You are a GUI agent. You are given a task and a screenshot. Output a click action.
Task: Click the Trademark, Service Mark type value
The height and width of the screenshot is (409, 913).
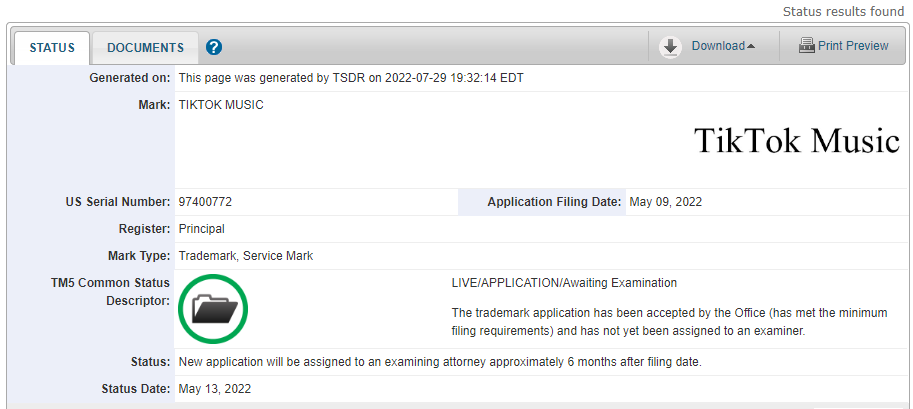click(x=246, y=256)
